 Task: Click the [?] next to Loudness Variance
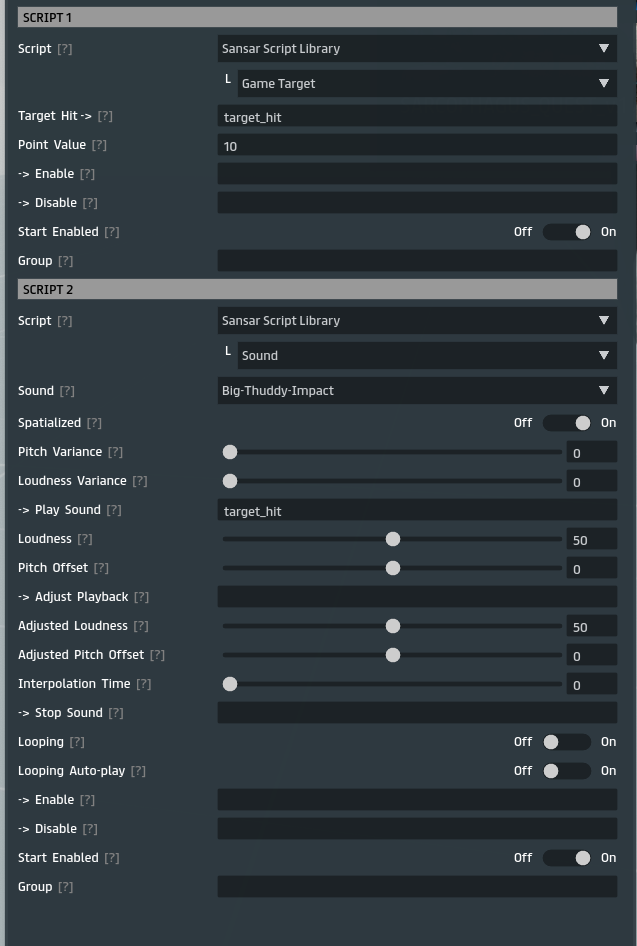[x=140, y=481]
